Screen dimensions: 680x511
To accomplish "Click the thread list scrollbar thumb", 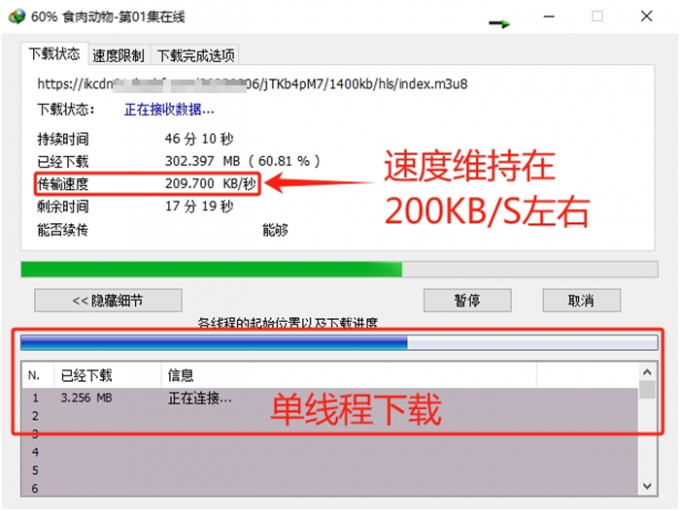I will tap(647, 390).
